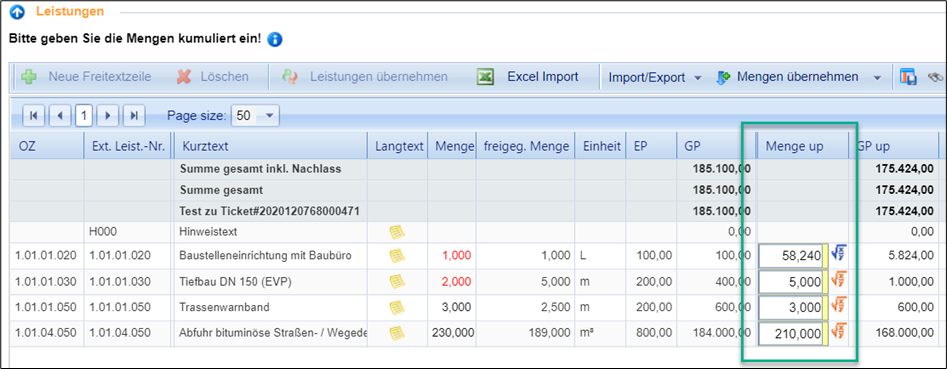Screen dimensions: 947x369
Task: Click the window layout icon in the toolbar
Action: click(x=908, y=77)
